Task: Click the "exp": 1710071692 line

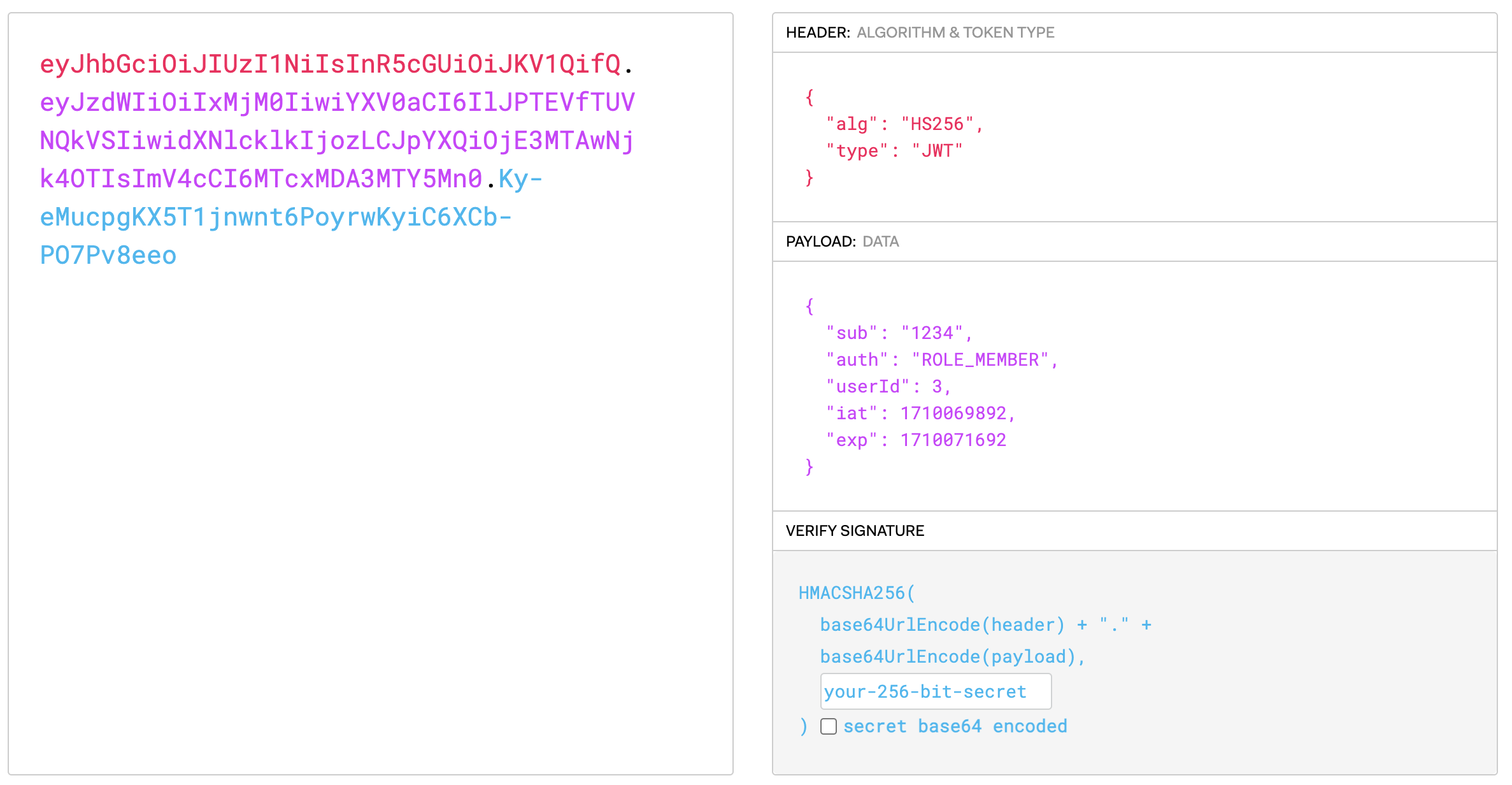Action: click(916, 440)
